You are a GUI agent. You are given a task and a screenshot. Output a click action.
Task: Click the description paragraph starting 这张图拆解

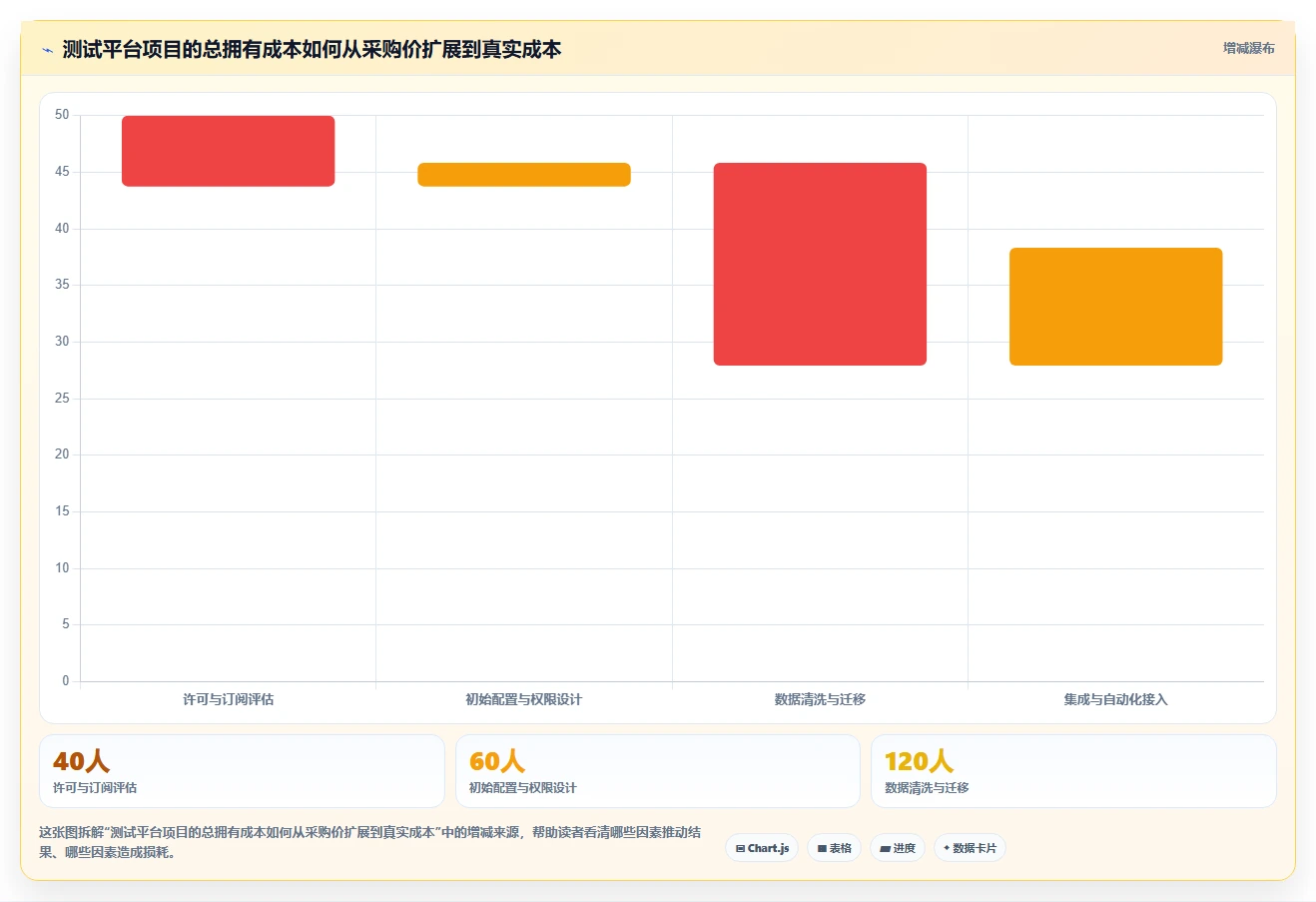[x=370, y=842]
